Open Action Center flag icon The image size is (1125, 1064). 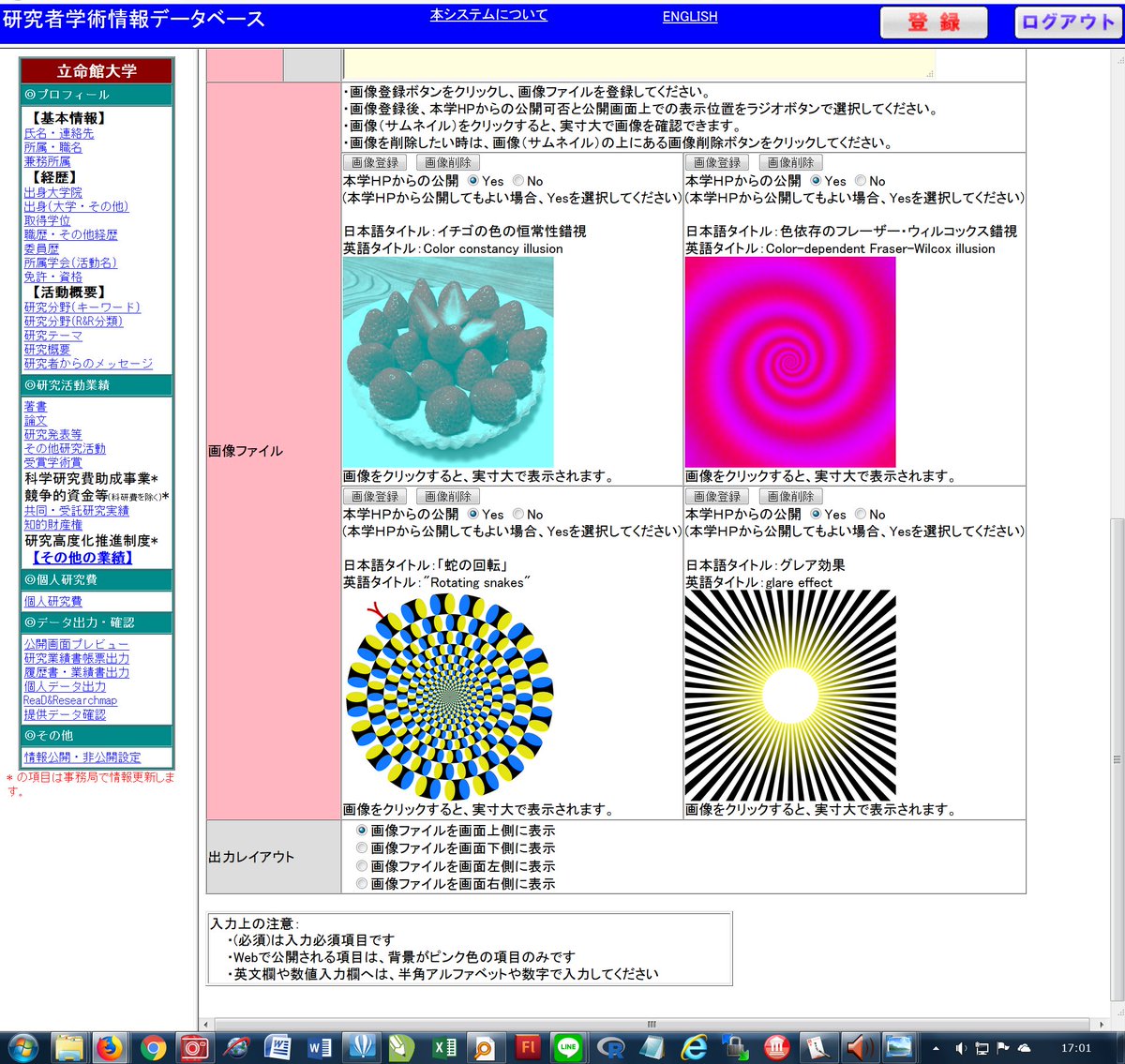click(x=1002, y=1048)
